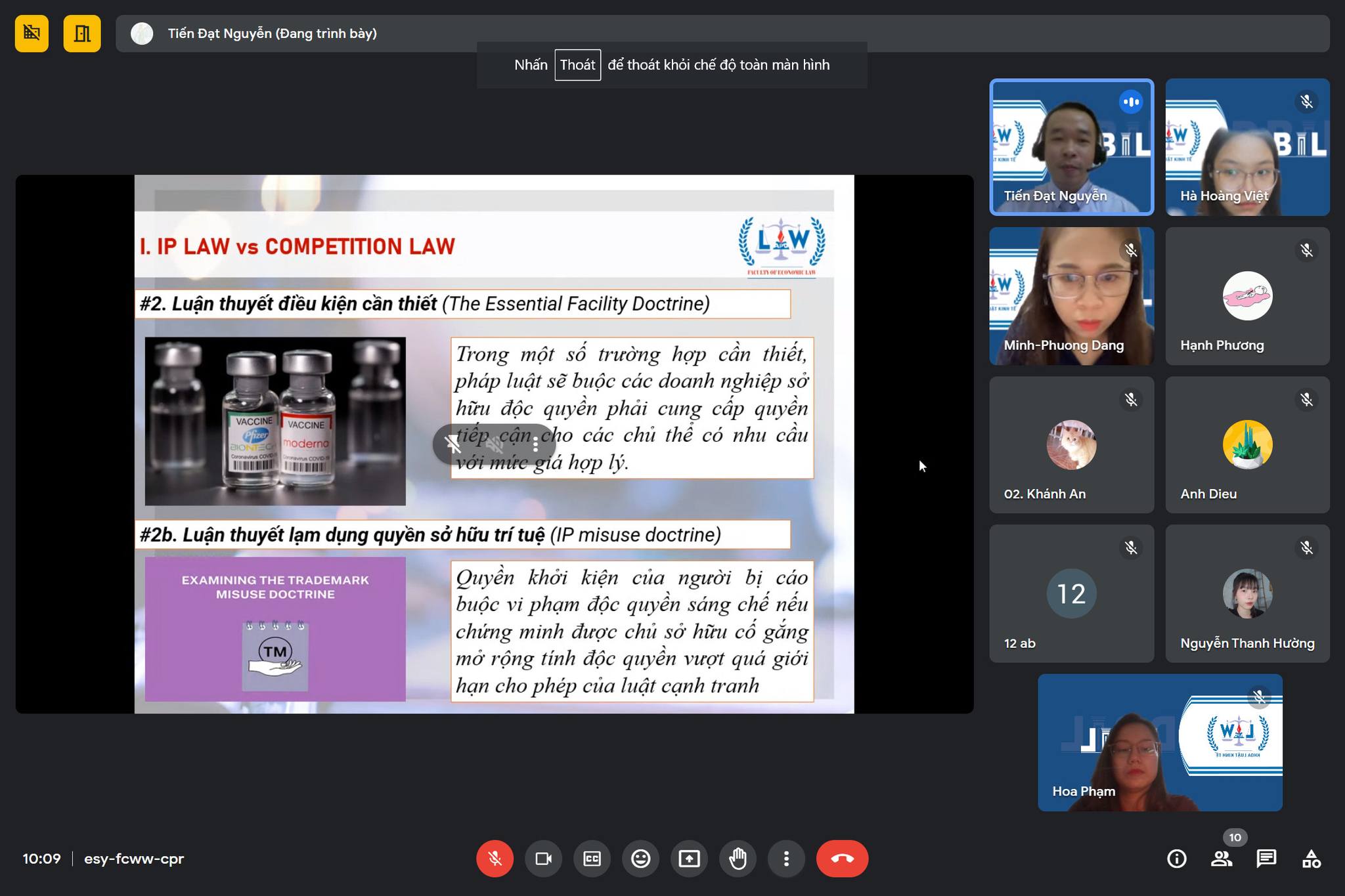The width and height of the screenshot is (1345, 896).
Task: Click the present now screen icon
Action: click(x=689, y=858)
